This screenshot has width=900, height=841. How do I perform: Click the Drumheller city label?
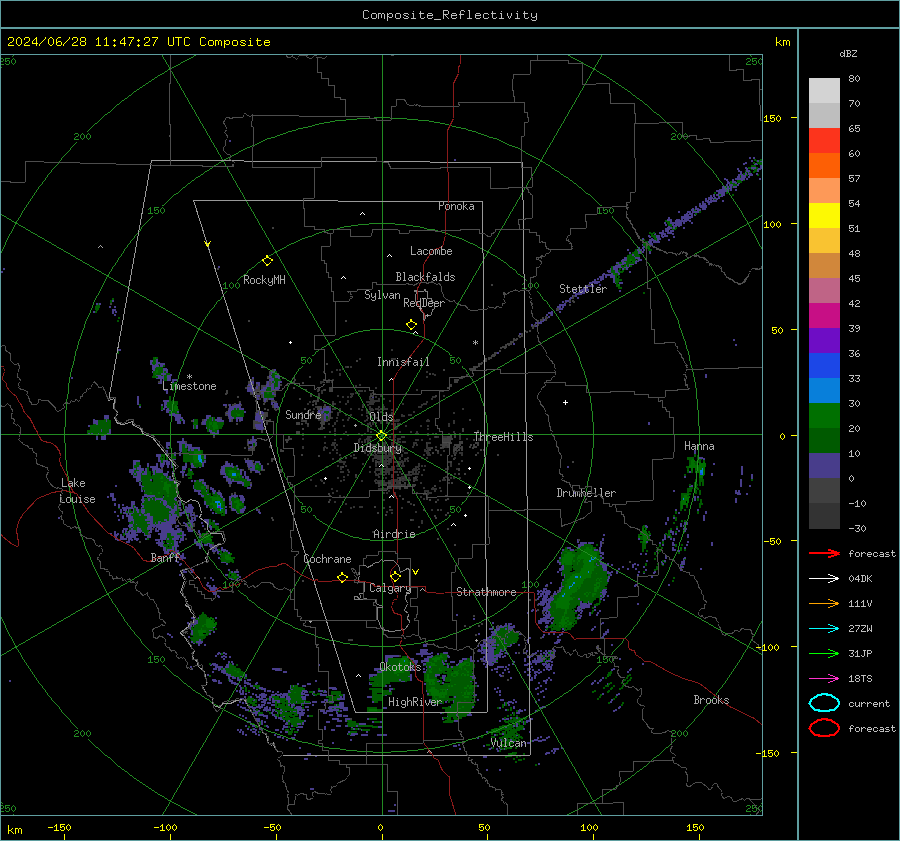(x=586, y=493)
